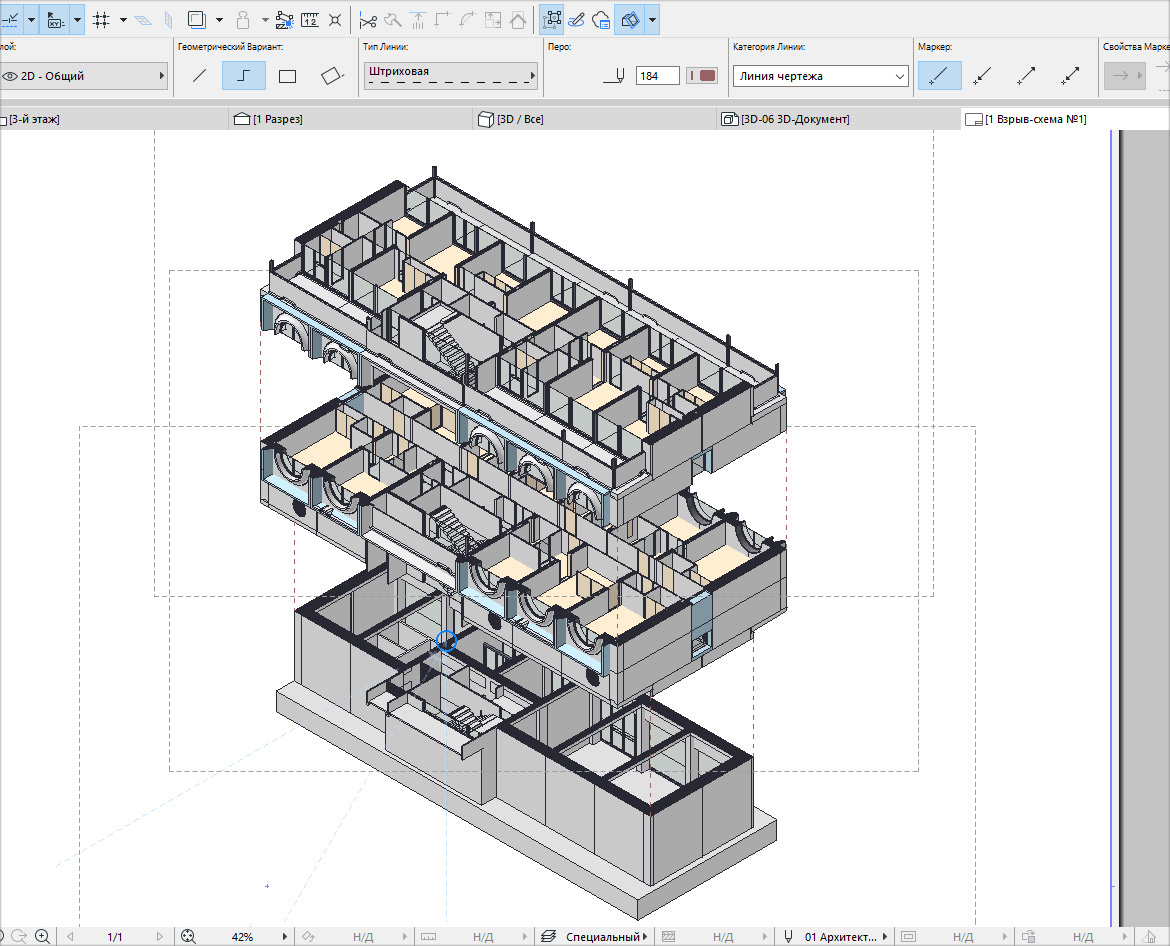This screenshot has width=1170, height=946.
Task: Click the adjust elements icon
Action: 418,21
